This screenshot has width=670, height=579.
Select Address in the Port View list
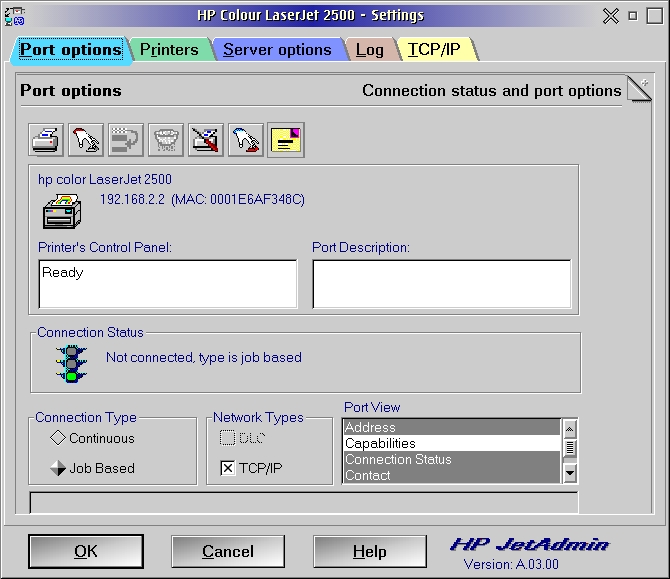coord(452,427)
